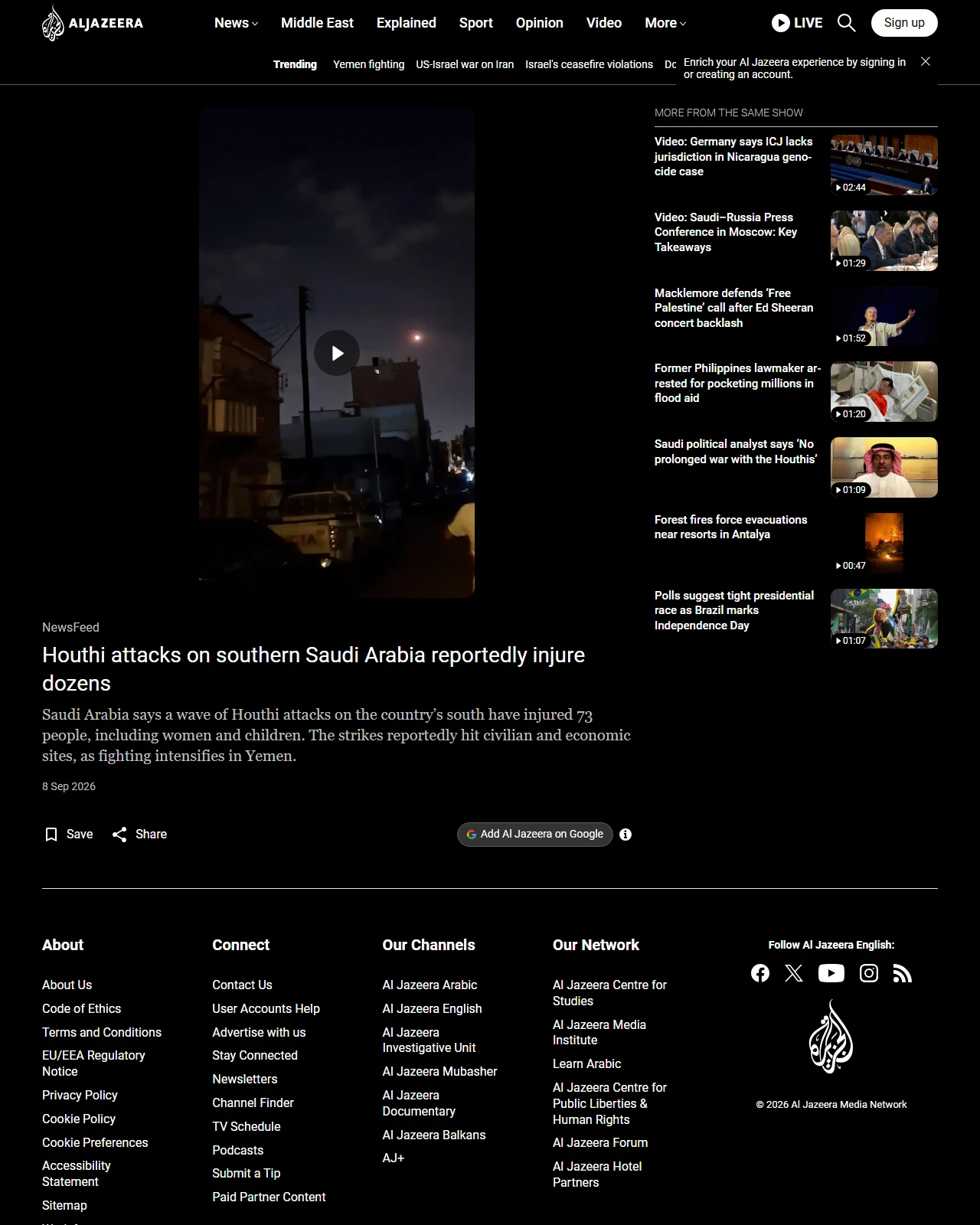This screenshot has height=1225, width=980.
Task: Open Antalya forest fires video thumbnail
Action: point(884,544)
